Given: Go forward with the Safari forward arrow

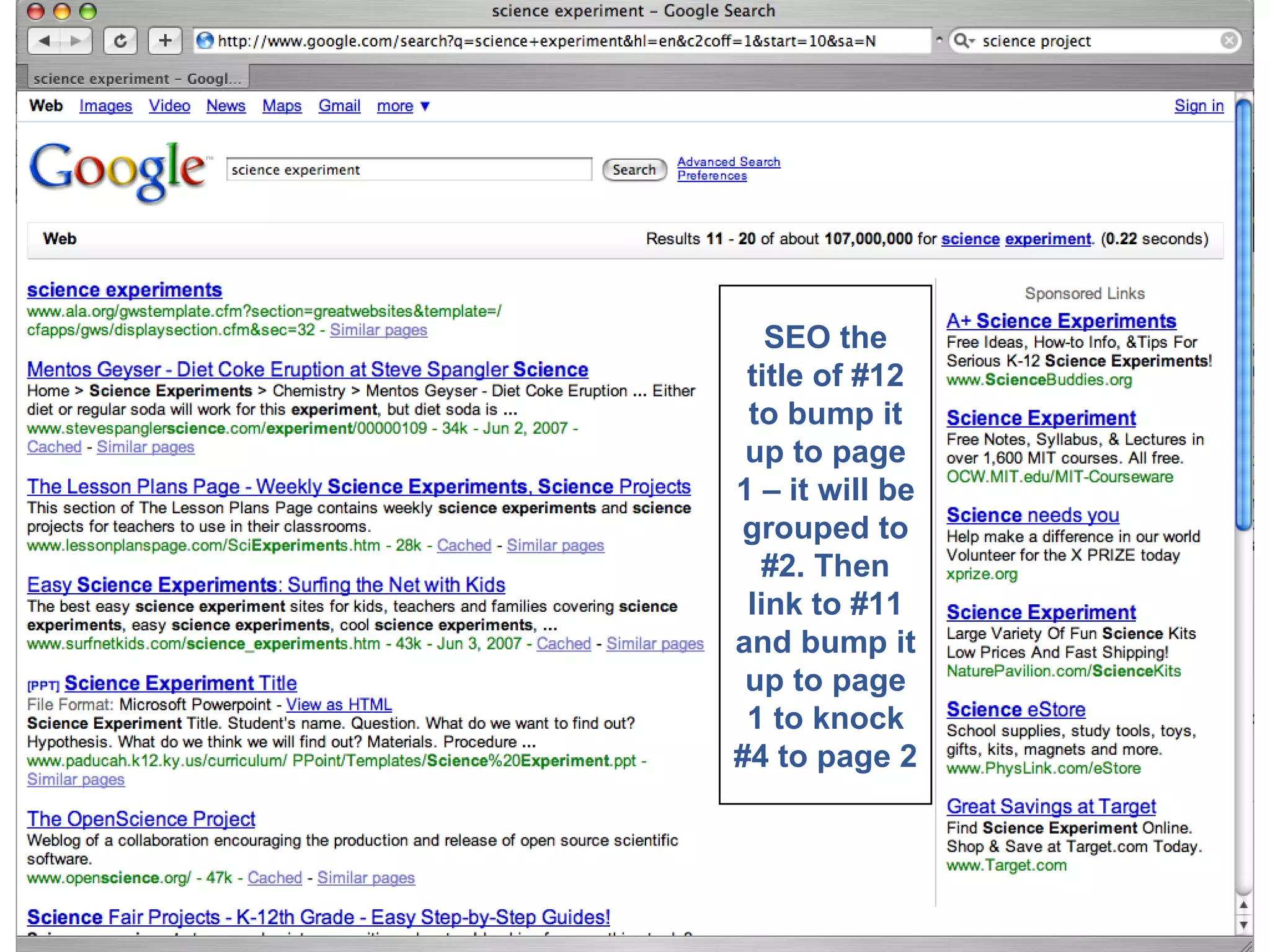Looking at the screenshot, I should pyautogui.click(x=76, y=41).
